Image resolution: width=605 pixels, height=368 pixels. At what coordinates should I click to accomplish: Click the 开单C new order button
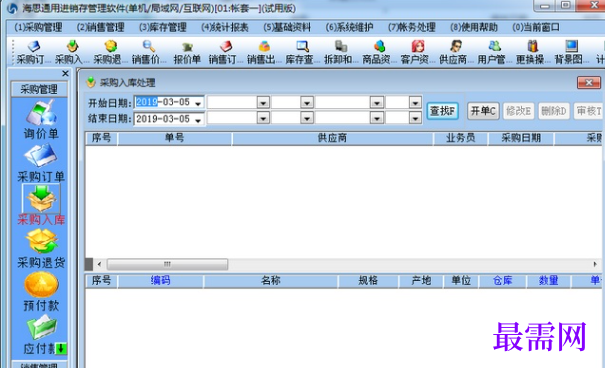(x=483, y=111)
